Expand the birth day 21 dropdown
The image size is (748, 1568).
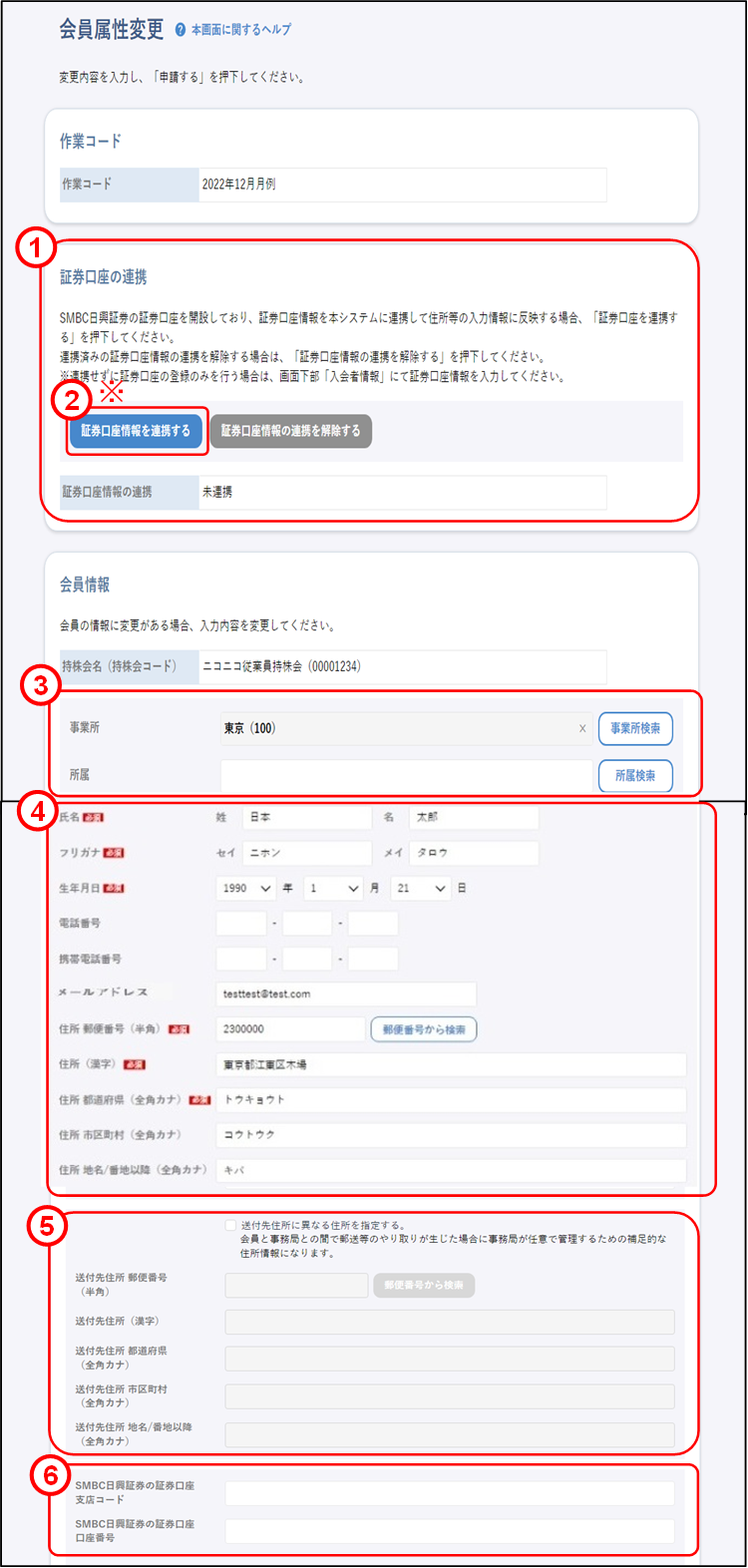click(421, 888)
